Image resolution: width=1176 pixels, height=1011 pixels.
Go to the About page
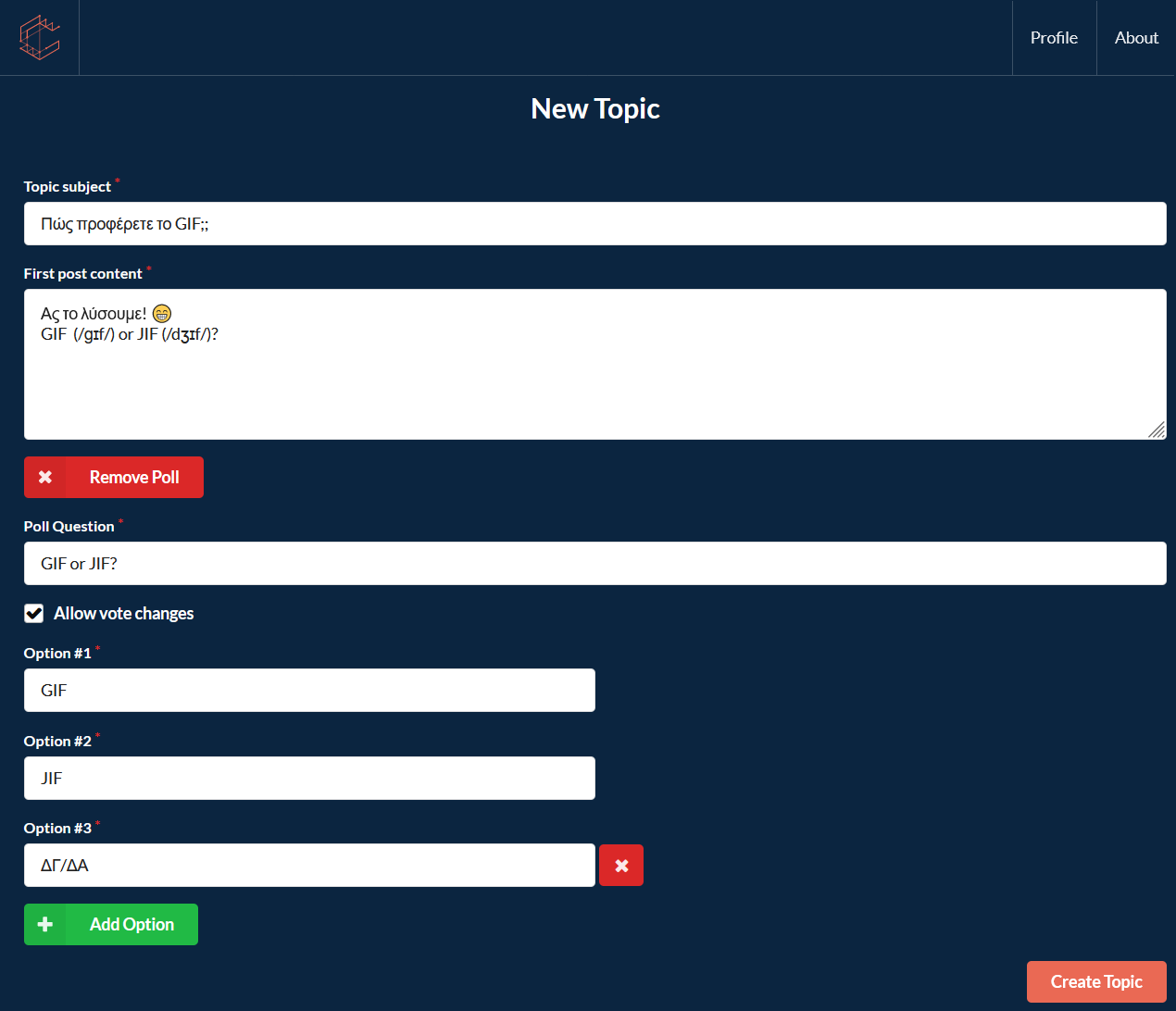tap(1136, 38)
